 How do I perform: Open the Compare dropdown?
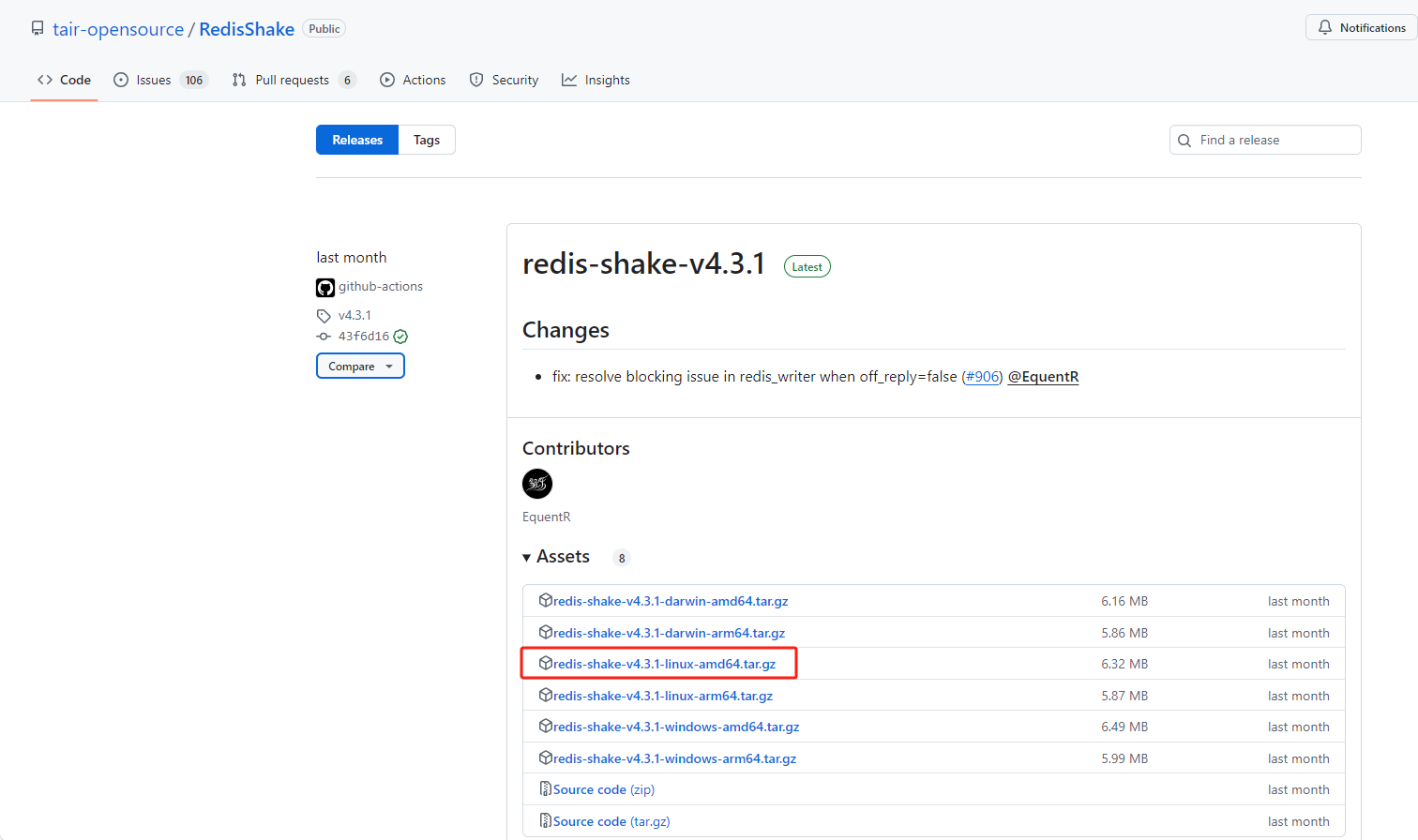pyautogui.click(x=360, y=366)
